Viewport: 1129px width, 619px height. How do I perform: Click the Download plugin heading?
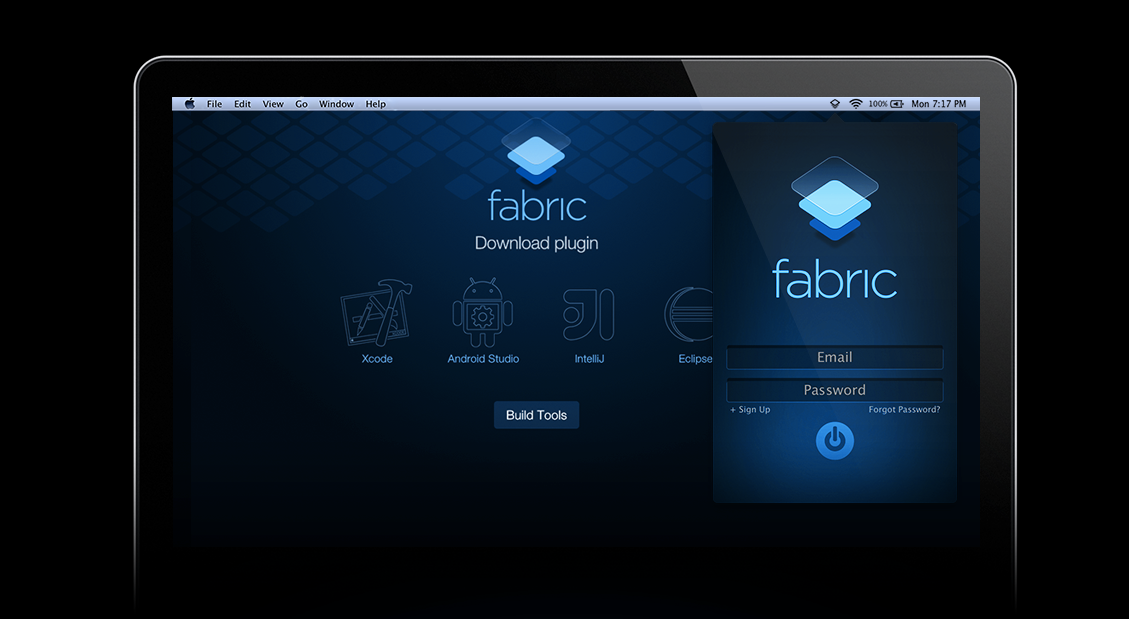(536, 243)
